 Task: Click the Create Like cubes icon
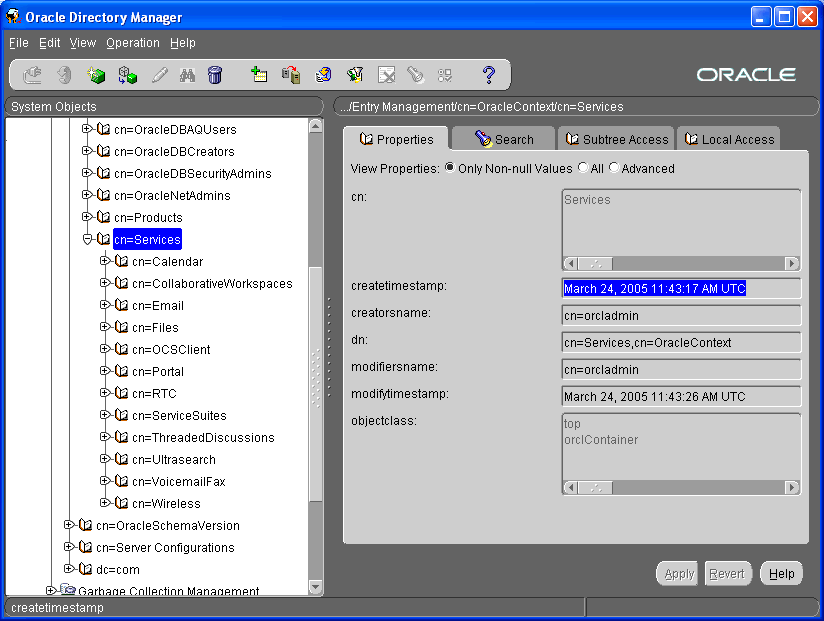[127, 75]
